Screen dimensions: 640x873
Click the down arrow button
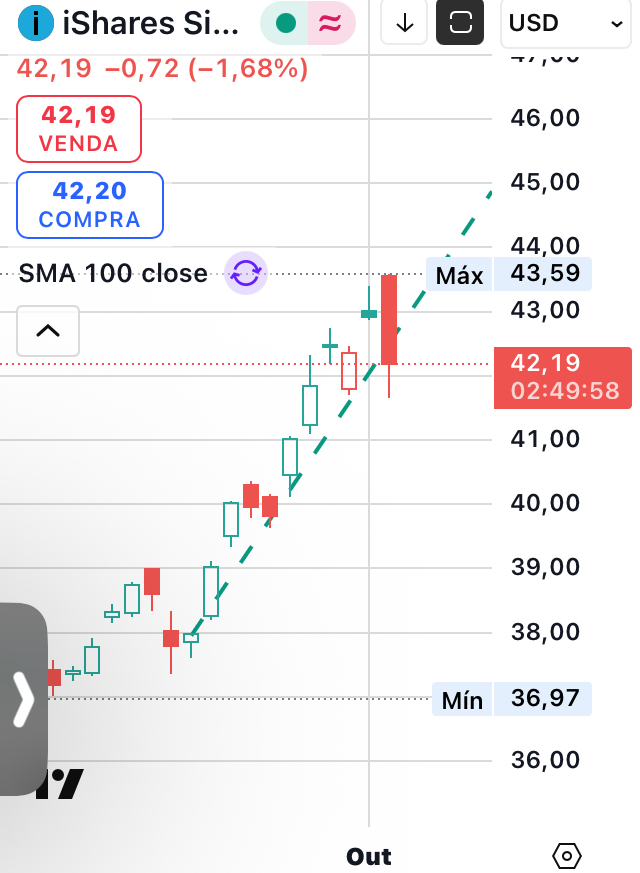coord(405,24)
